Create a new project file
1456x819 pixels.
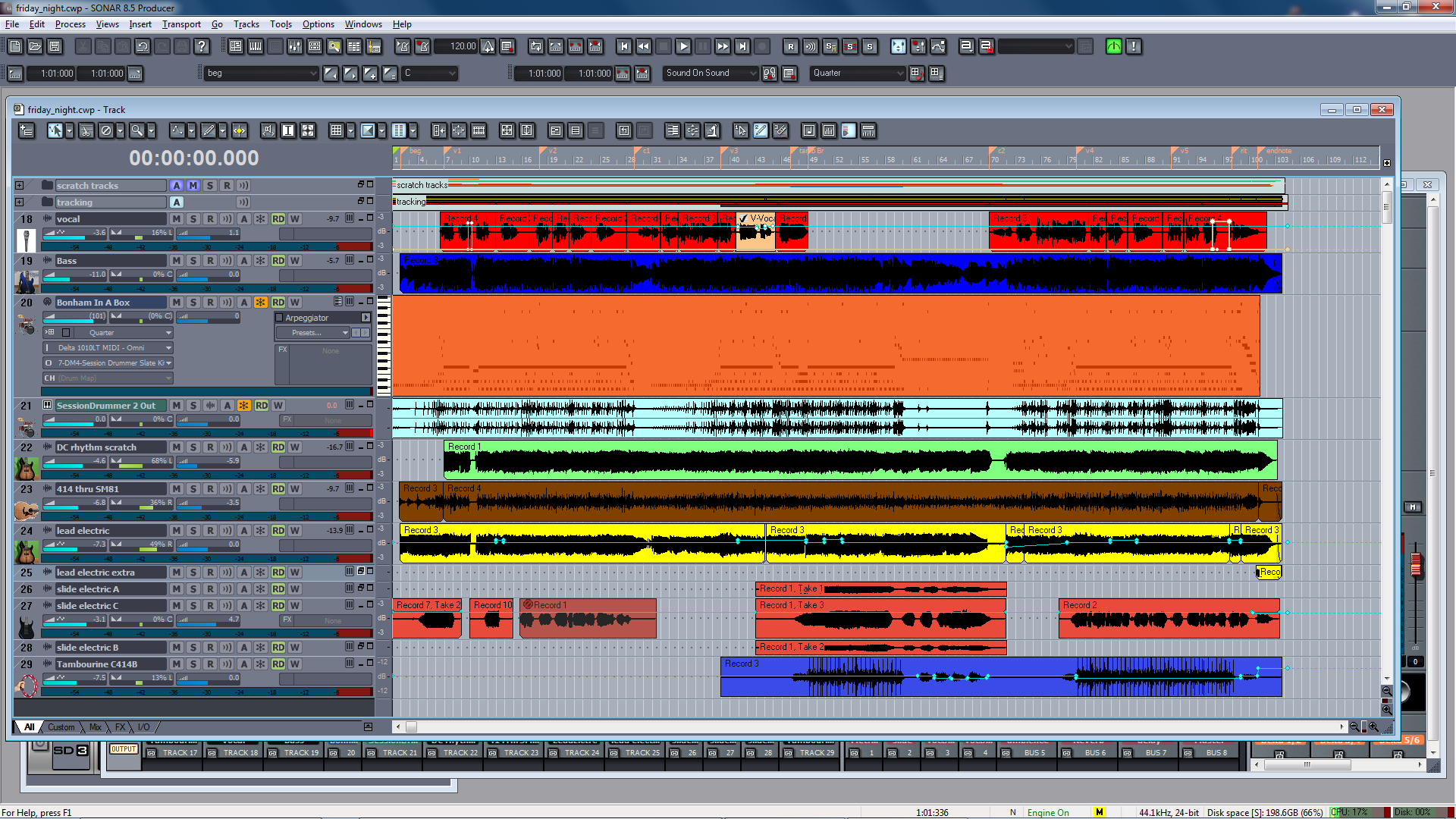pyautogui.click(x=15, y=46)
